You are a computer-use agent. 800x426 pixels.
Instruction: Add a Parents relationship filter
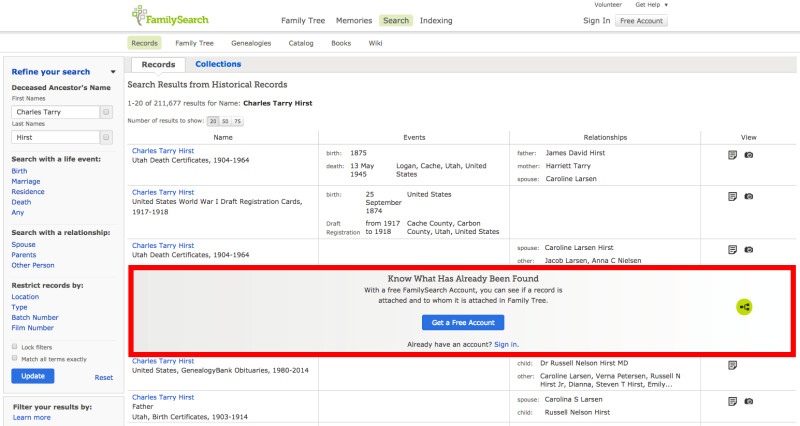(x=24, y=255)
